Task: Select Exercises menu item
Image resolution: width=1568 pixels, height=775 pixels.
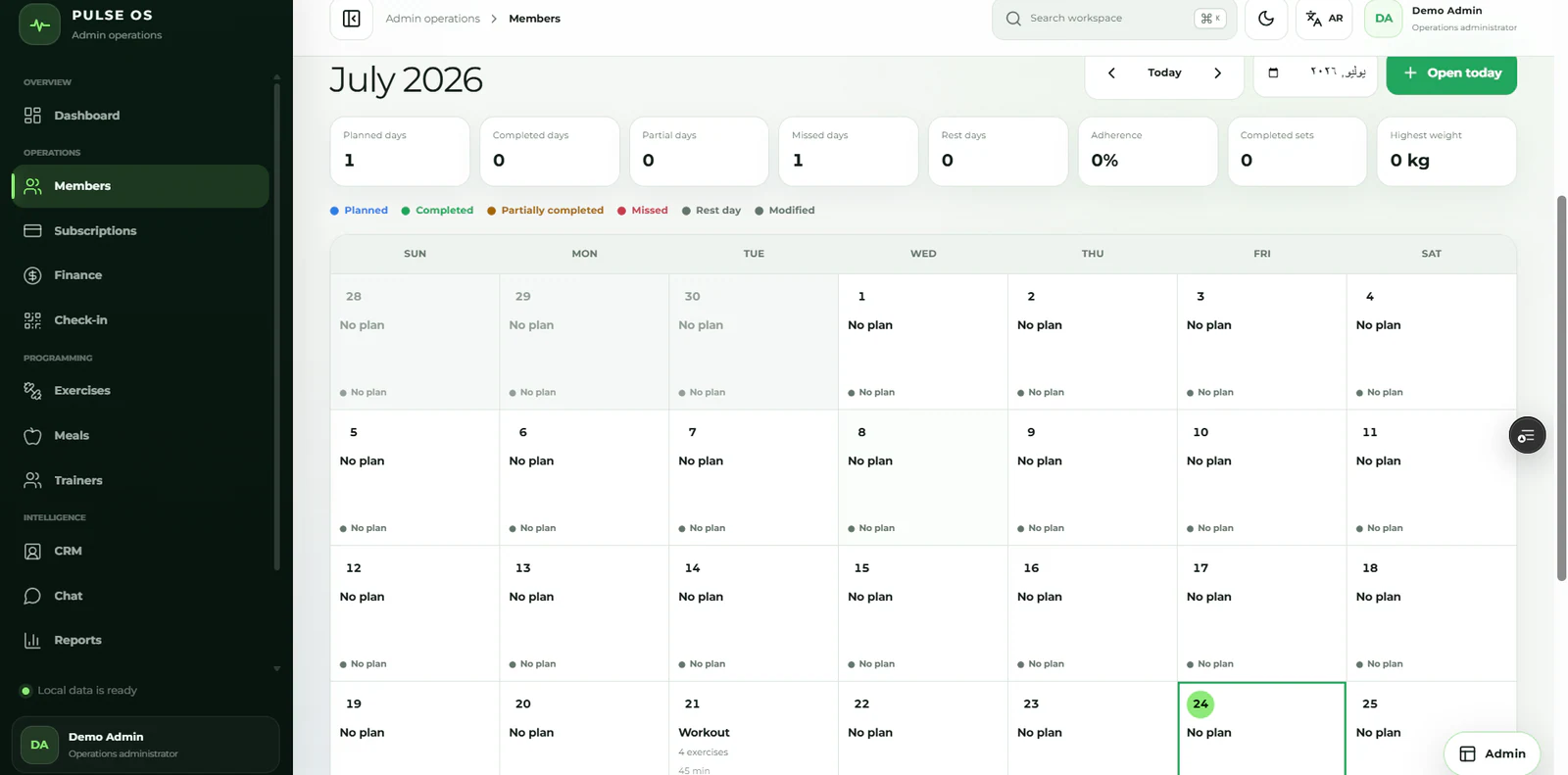Action: 140,391
